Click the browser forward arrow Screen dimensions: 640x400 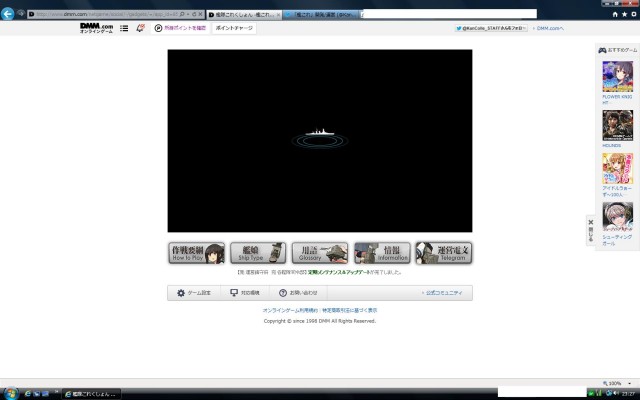(20, 13)
